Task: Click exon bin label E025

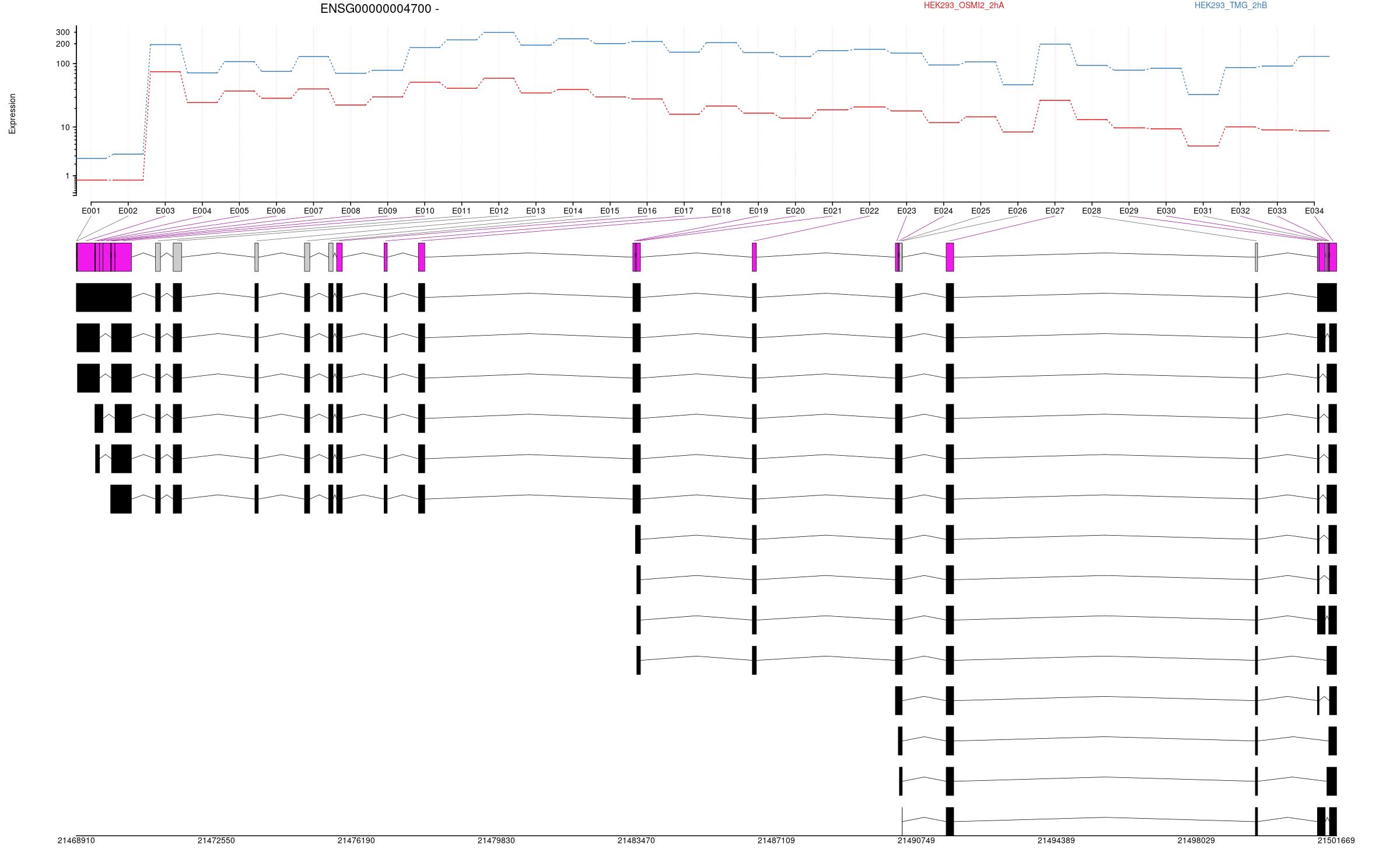Action: 981,211
